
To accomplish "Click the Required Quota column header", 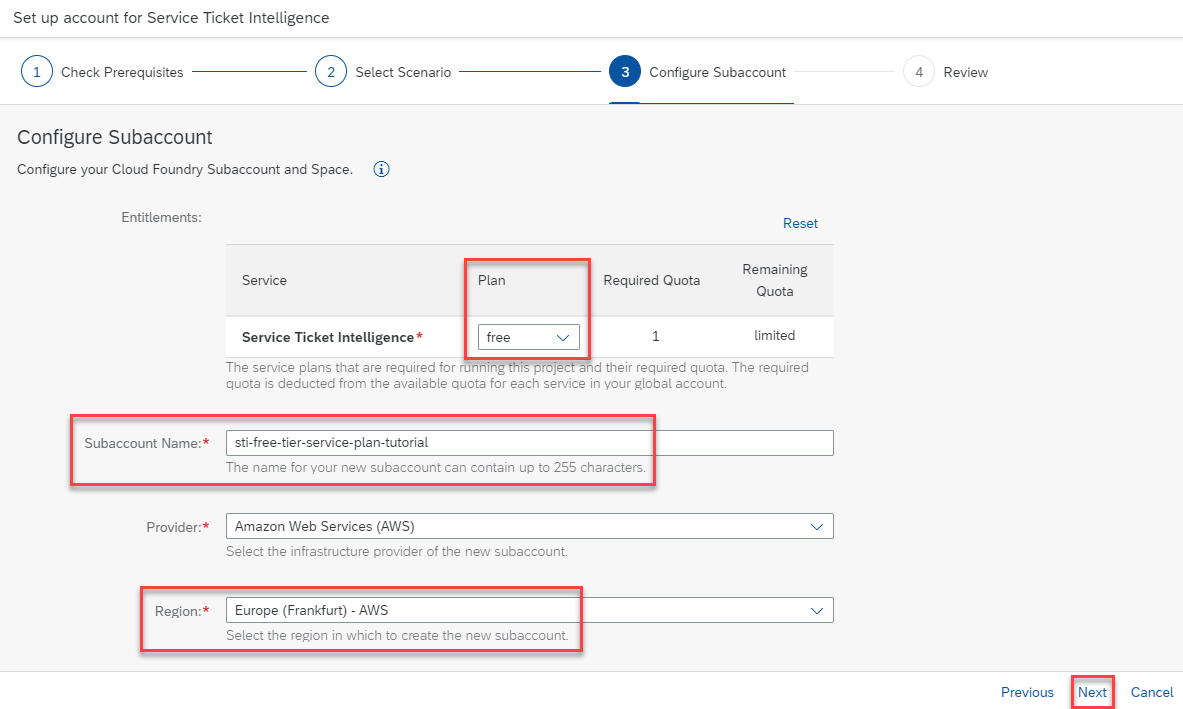I will [x=652, y=280].
